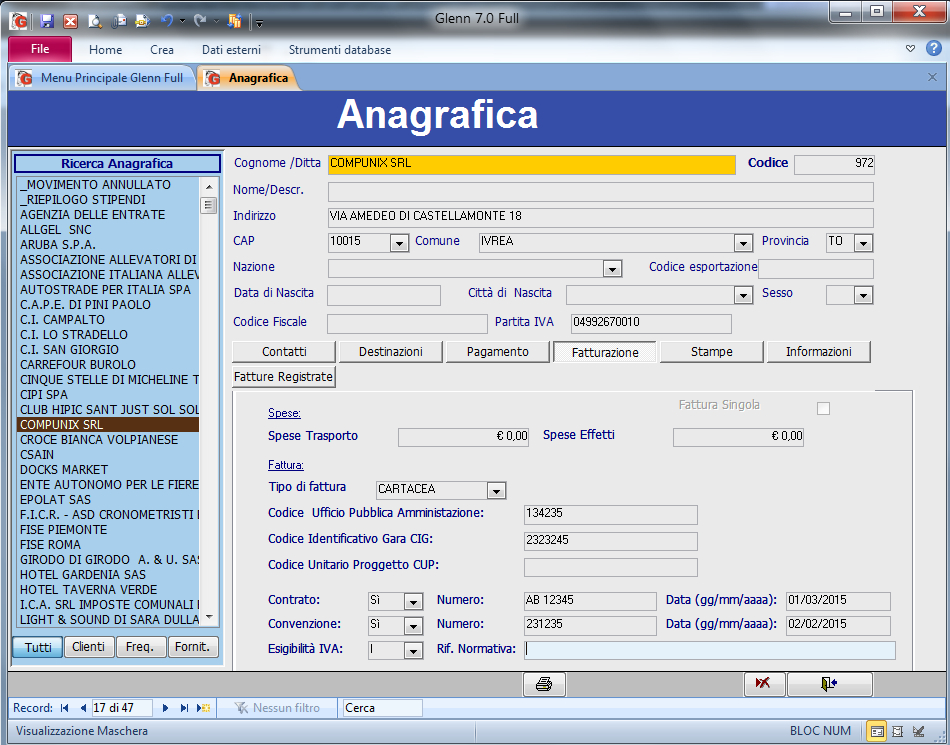Image resolution: width=950 pixels, height=745 pixels.
Task: Click the toolbar icon left of Undo
Action: [x=143, y=21]
